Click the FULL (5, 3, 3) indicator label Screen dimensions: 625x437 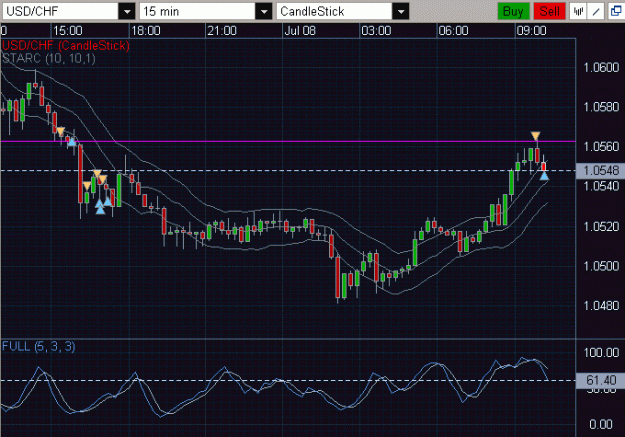pos(39,346)
